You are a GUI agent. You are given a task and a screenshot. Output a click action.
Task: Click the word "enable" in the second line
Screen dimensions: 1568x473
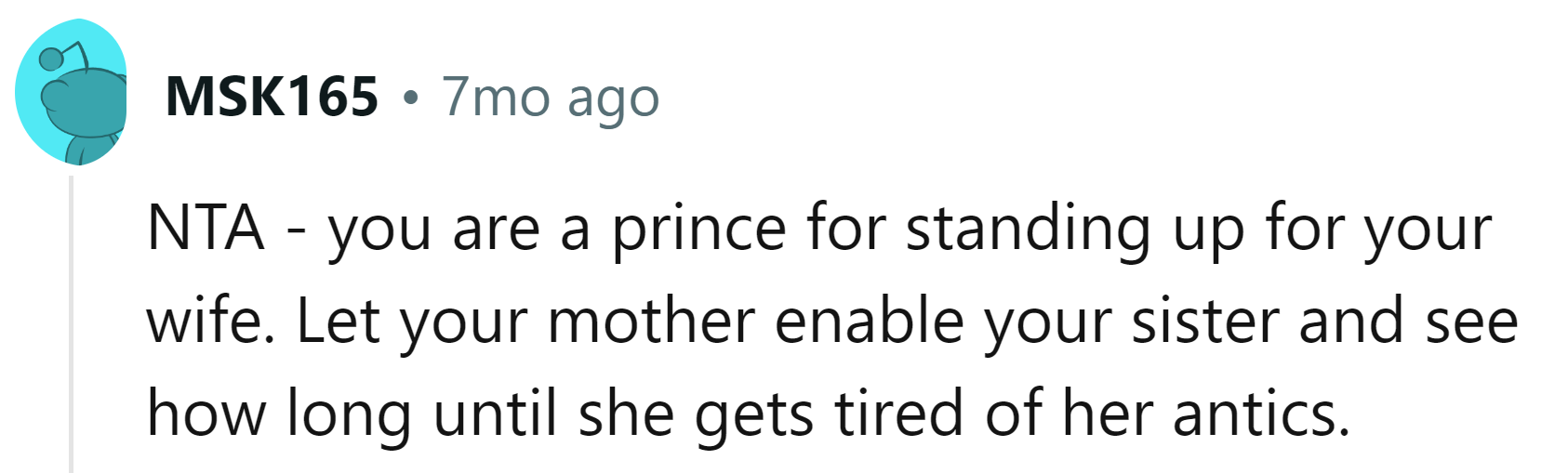point(869,322)
